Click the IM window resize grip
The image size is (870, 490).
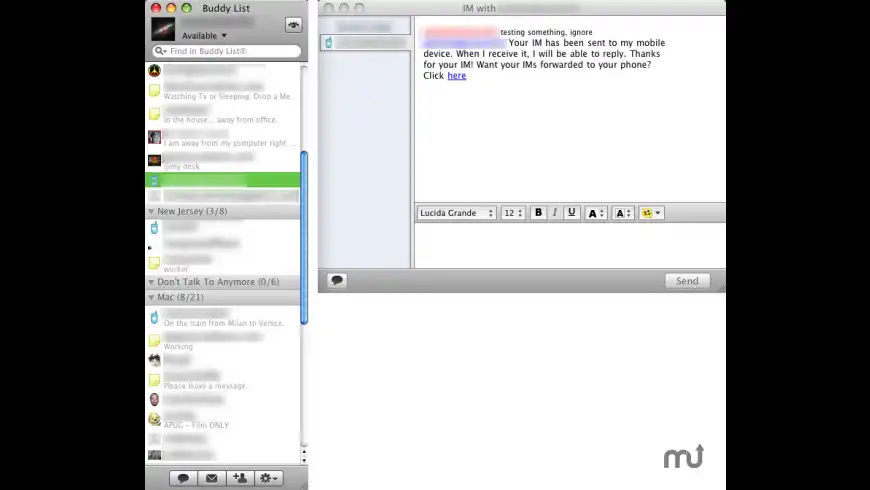(721, 288)
